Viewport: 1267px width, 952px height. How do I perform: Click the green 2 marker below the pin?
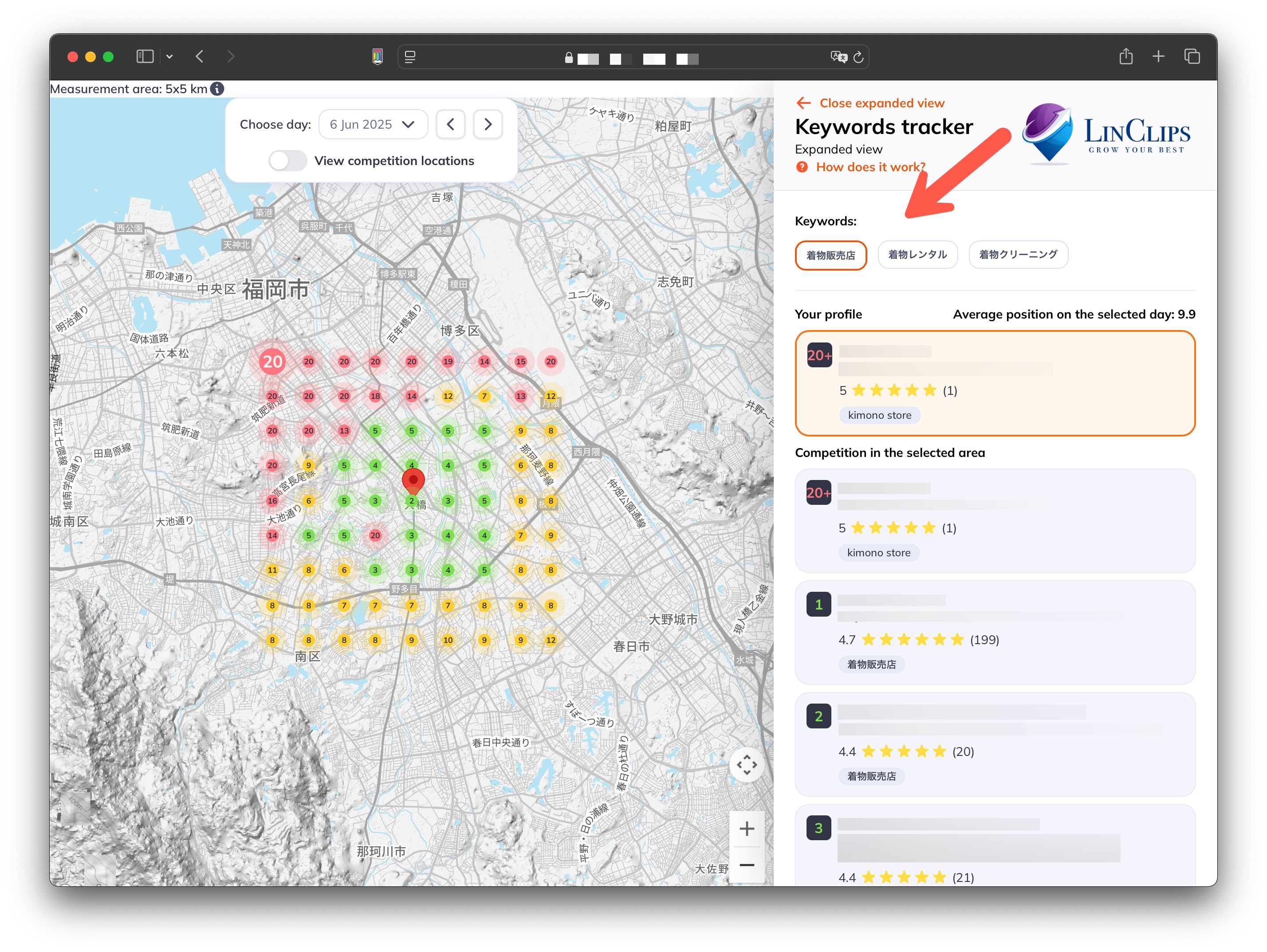click(x=411, y=501)
